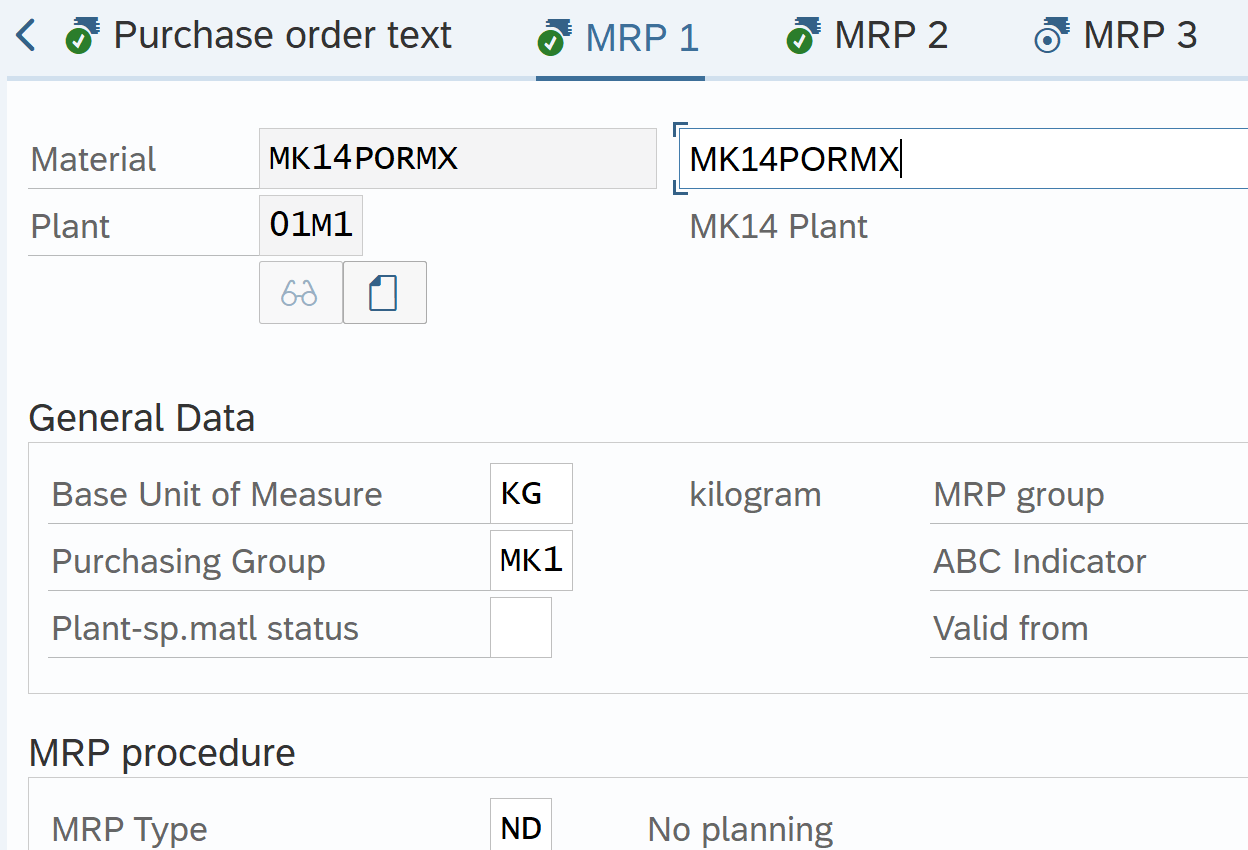
Task: Click the Purchase order text tab status icon
Action: click(82, 37)
